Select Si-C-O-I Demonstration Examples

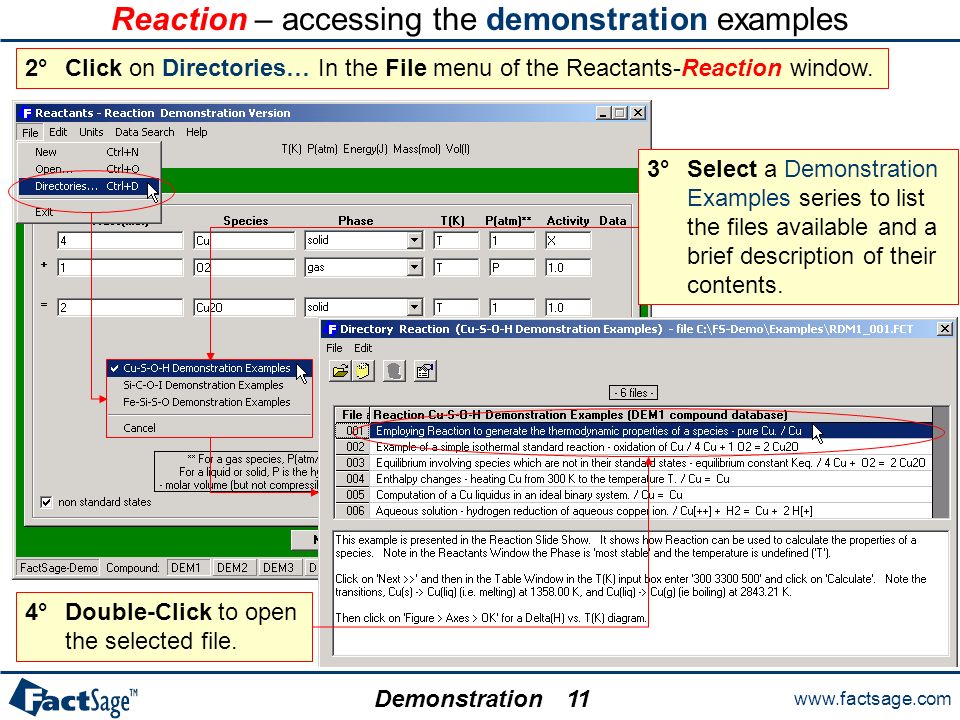pyautogui.click(x=209, y=385)
